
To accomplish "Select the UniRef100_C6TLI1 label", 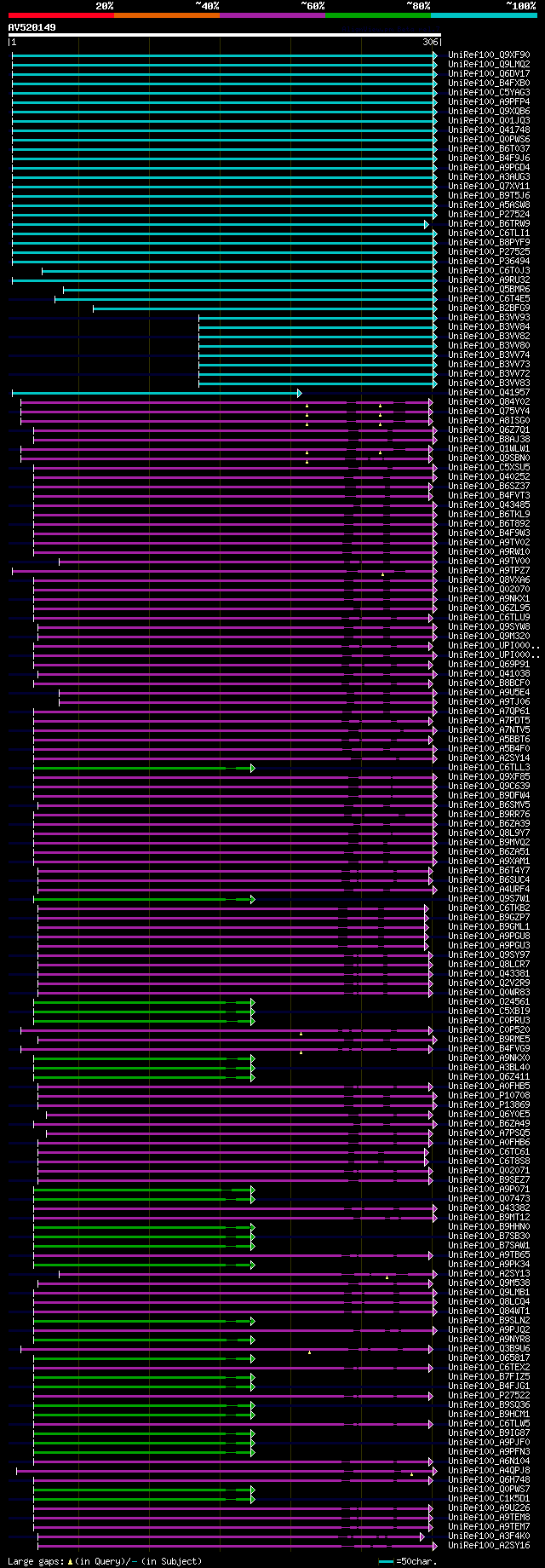I will tap(489, 233).
